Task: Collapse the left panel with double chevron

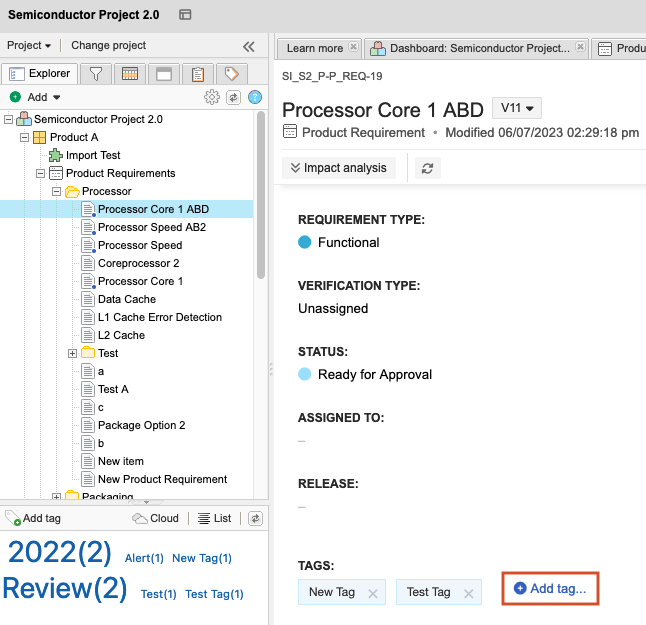Action: [249, 46]
